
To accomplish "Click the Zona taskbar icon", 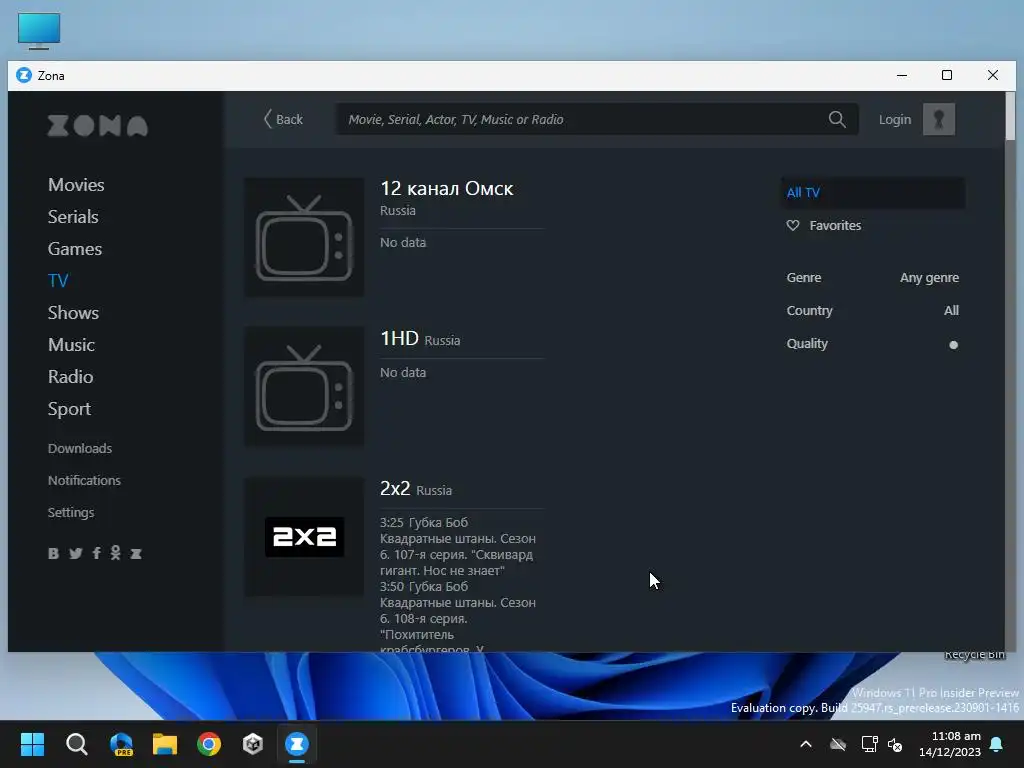I will tap(296, 744).
